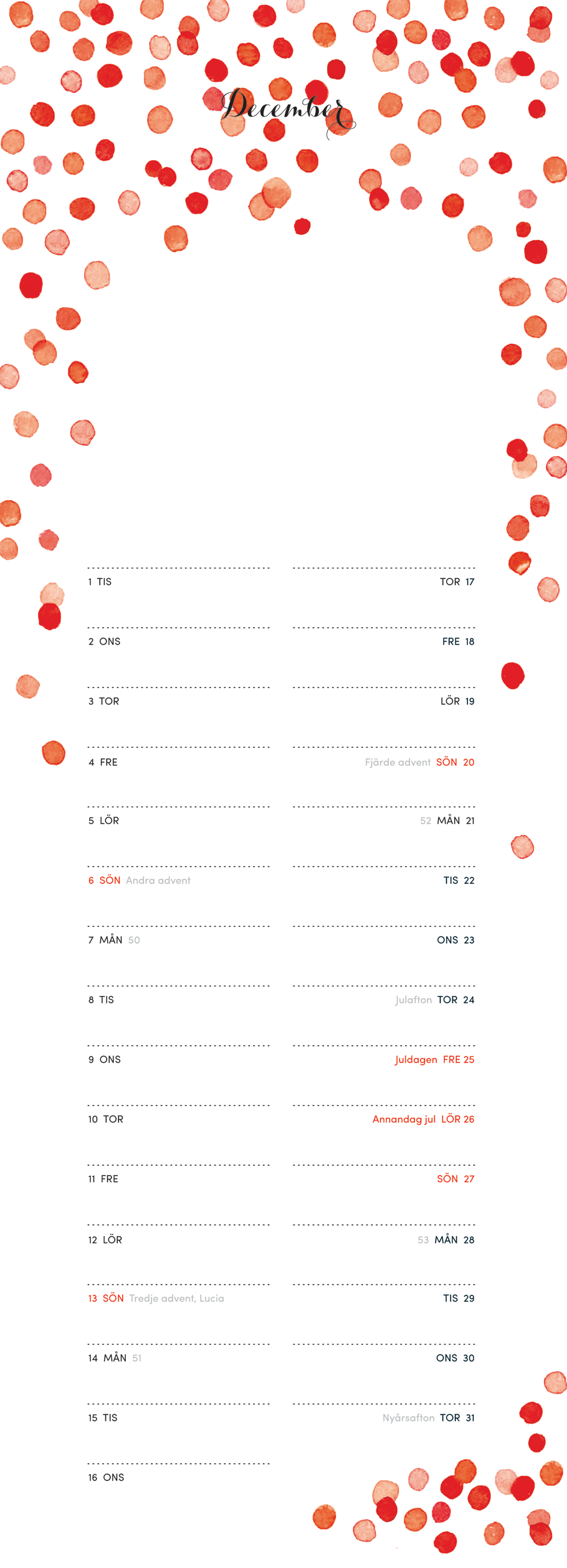Screen dimensions: 567x1568
Task: Select 13 SÖN Tredje advent, Lucia
Action: [156, 1298]
